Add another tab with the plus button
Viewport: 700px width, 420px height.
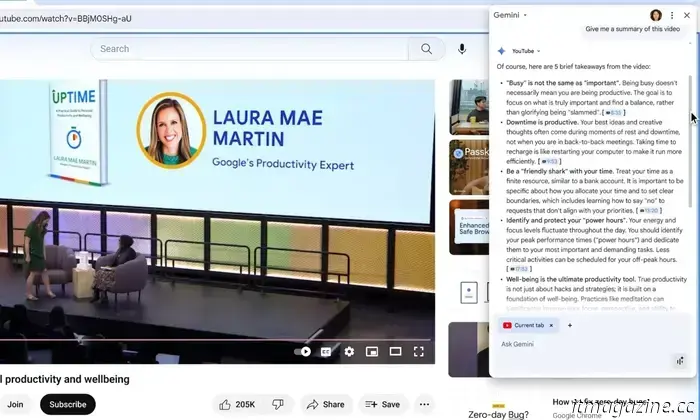tap(570, 325)
